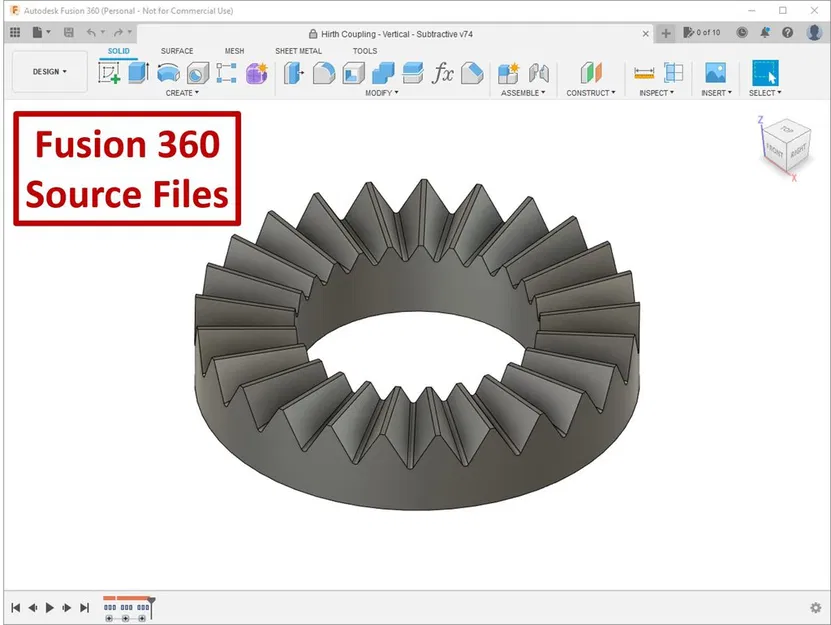Viewport: 831px width, 625px height.
Task: Click the Save disk icon
Action: 68,32
